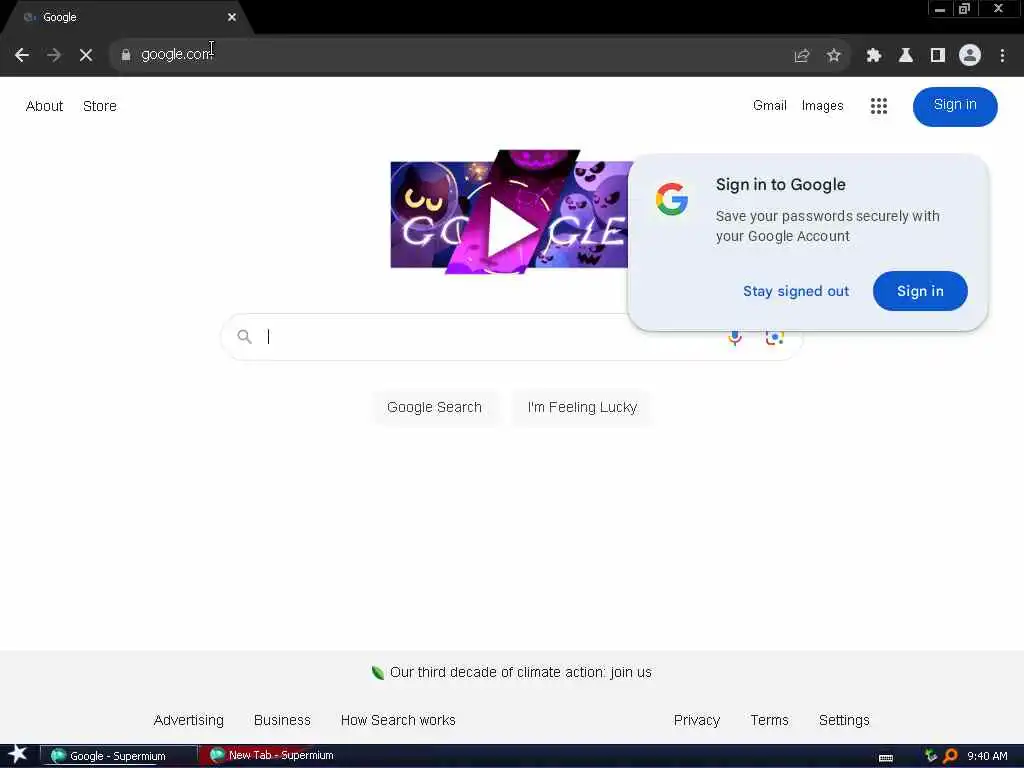Open the profile avatar menu
The height and width of the screenshot is (768, 1024).
pyautogui.click(x=970, y=56)
